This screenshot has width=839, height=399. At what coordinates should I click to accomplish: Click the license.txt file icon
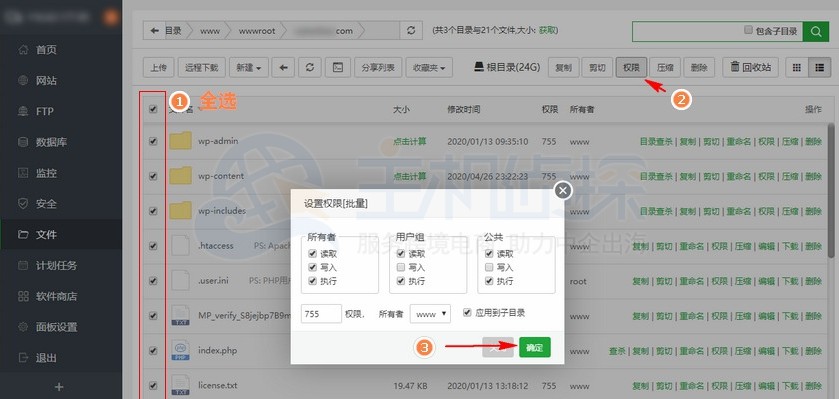tap(180, 386)
